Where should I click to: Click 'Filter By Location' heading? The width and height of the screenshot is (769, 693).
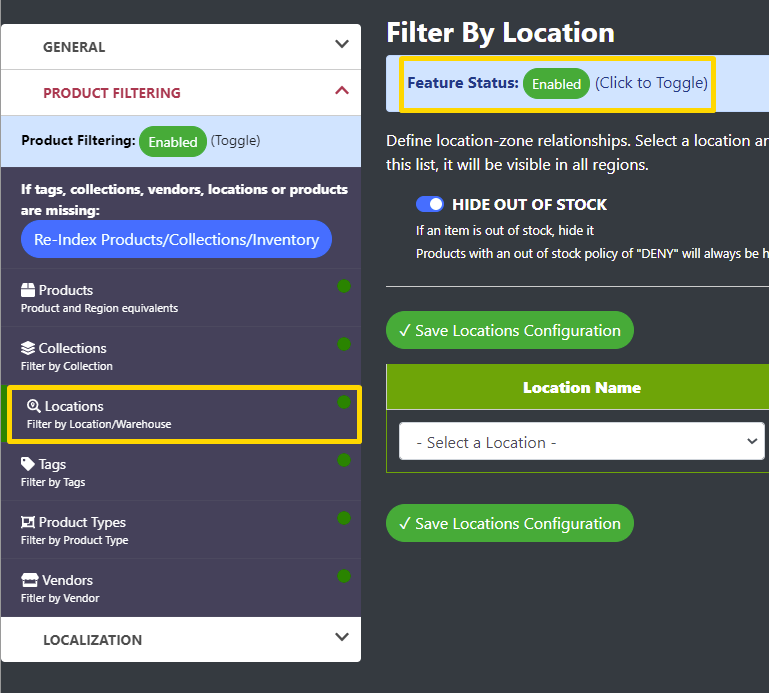click(501, 32)
